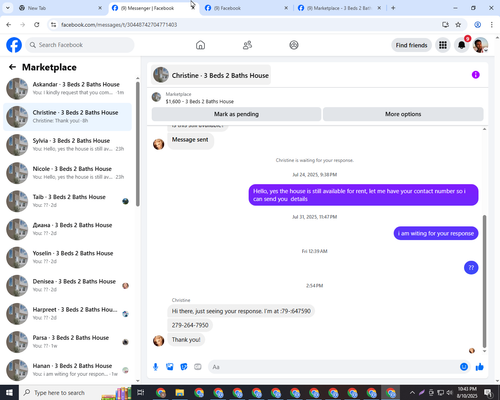Open the notifications bell
This screenshot has height=400, width=500.
(x=462, y=45)
